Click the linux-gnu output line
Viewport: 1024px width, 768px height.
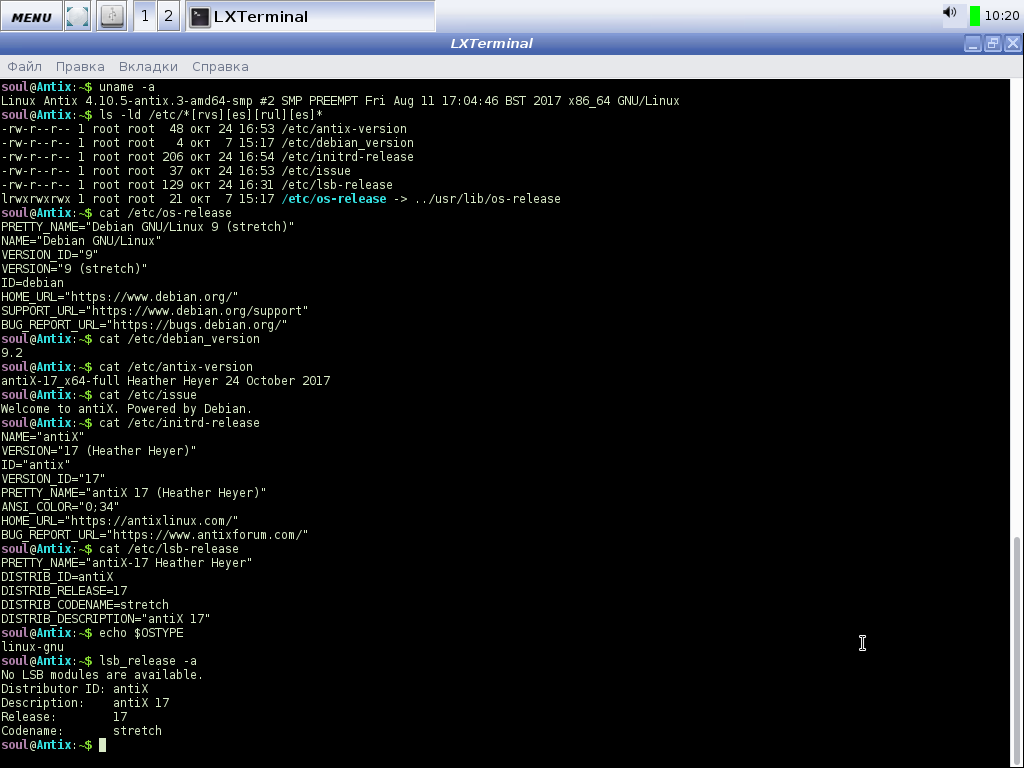pos(32,647)
